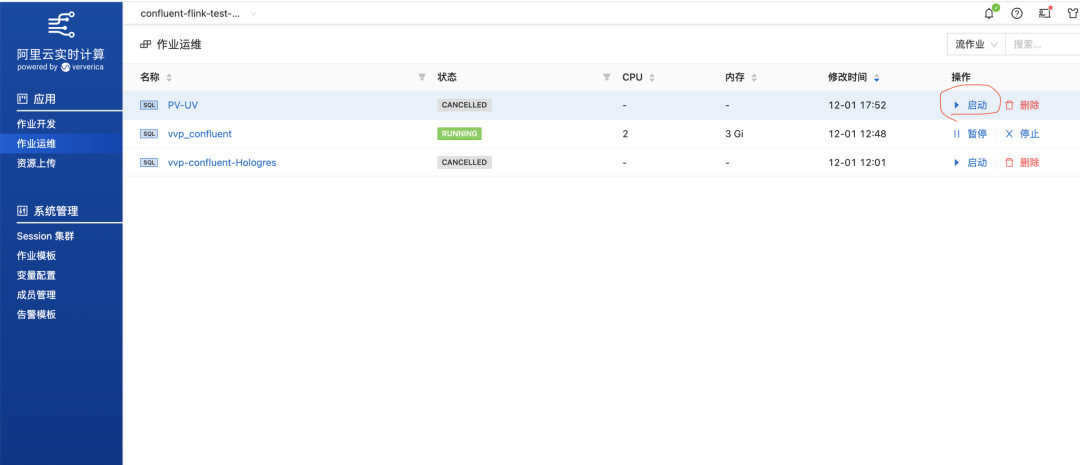Click the 搜索 search input field
1080x465 pixels.
(1042, 44)
